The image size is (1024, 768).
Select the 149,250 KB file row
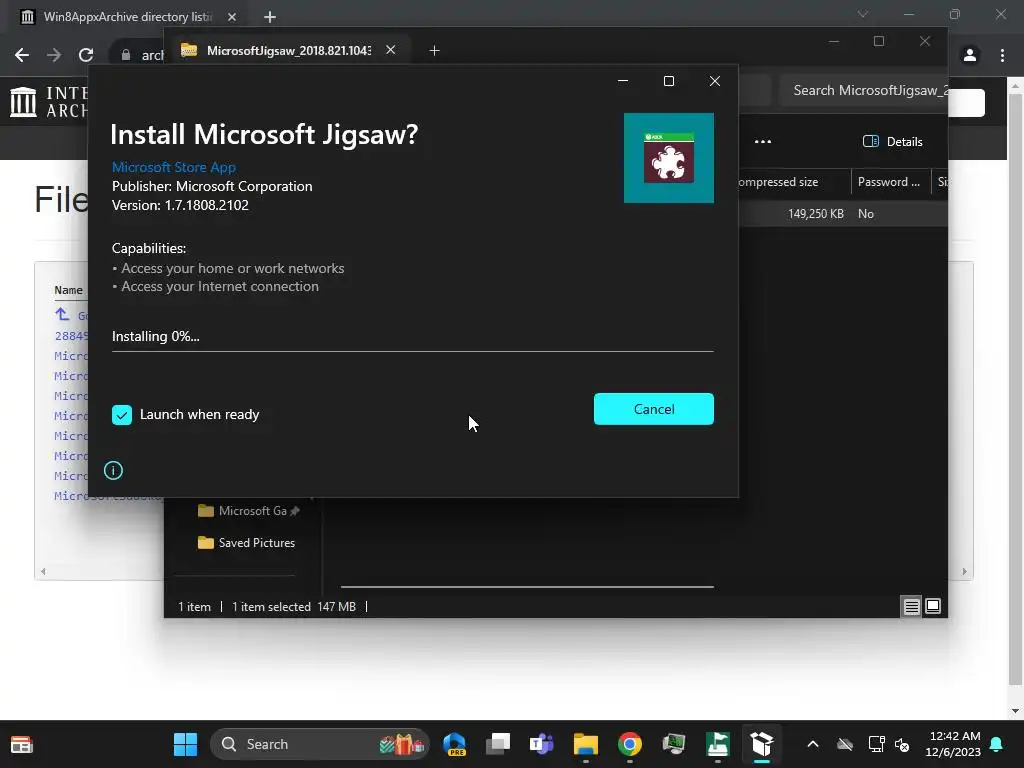pyautogui.click(x=842, y=214)
